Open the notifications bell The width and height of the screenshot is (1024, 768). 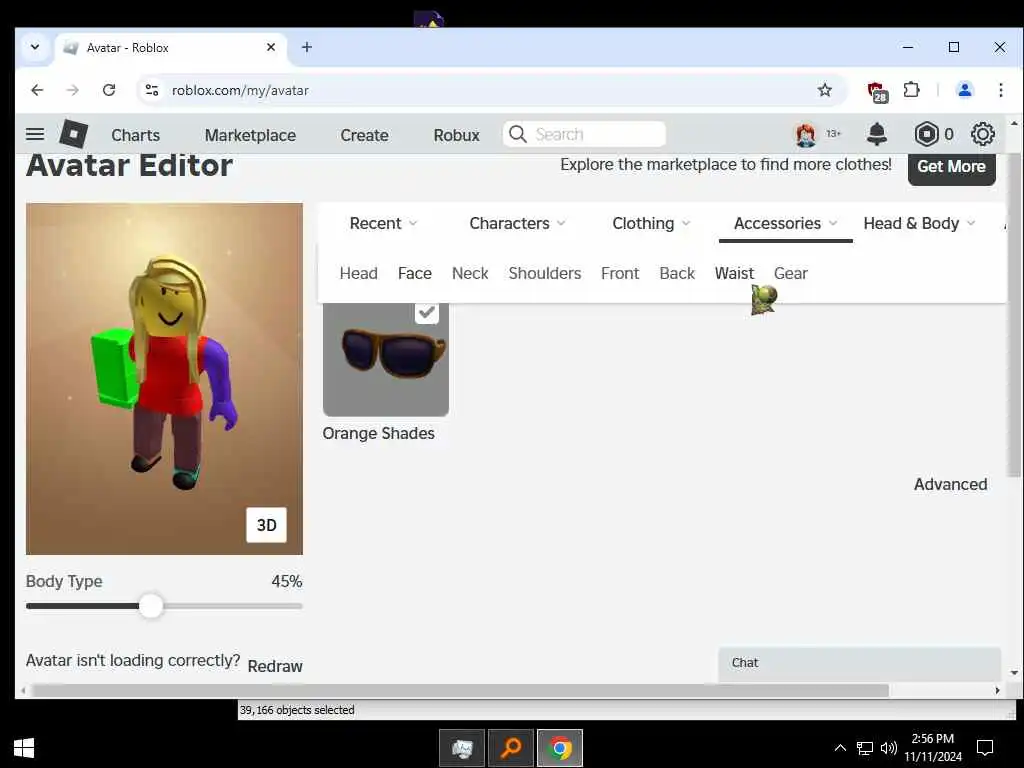click(x=876, y=134)
